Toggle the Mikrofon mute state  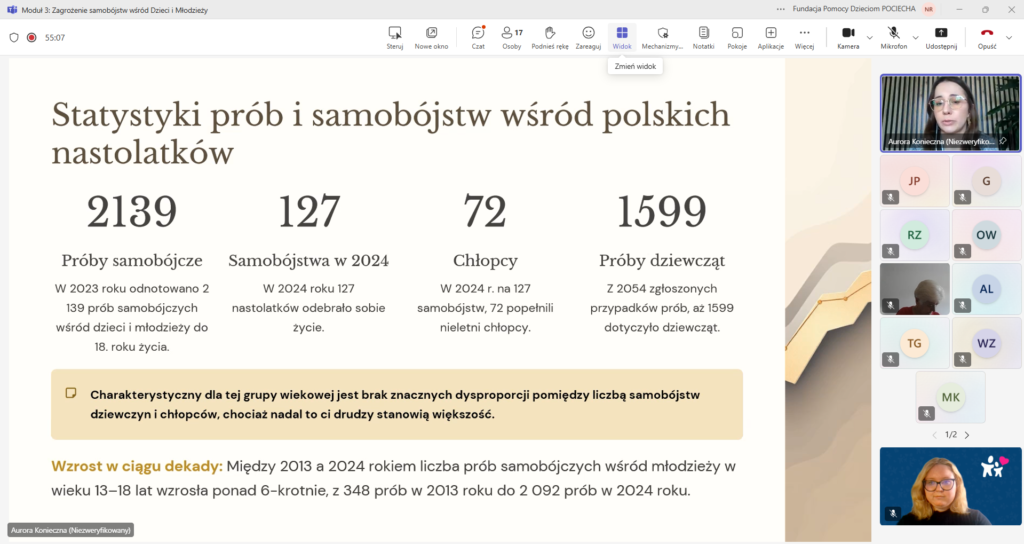tap(893, 37)
